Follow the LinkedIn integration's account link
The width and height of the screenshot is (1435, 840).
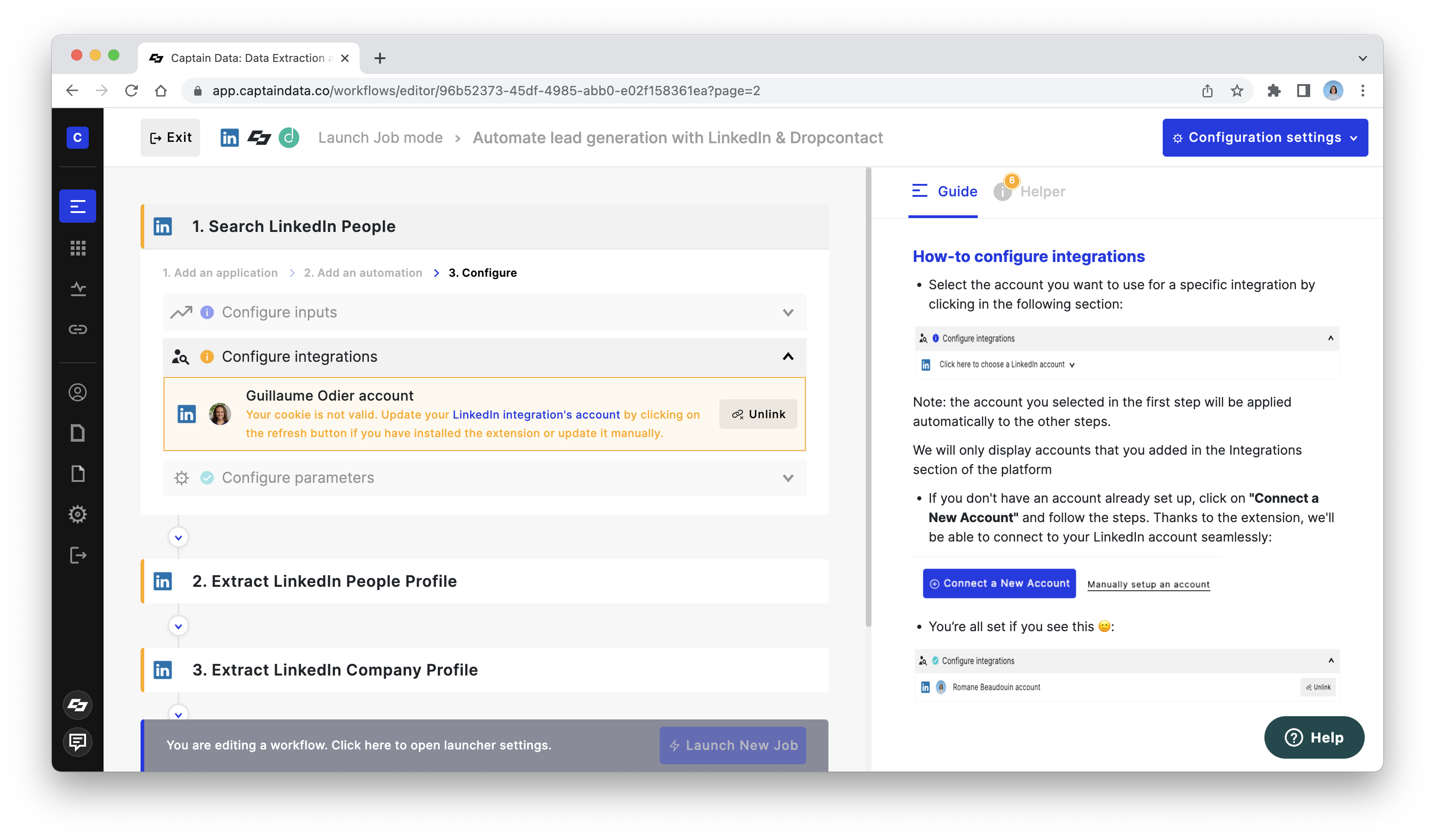click(536, 414)
